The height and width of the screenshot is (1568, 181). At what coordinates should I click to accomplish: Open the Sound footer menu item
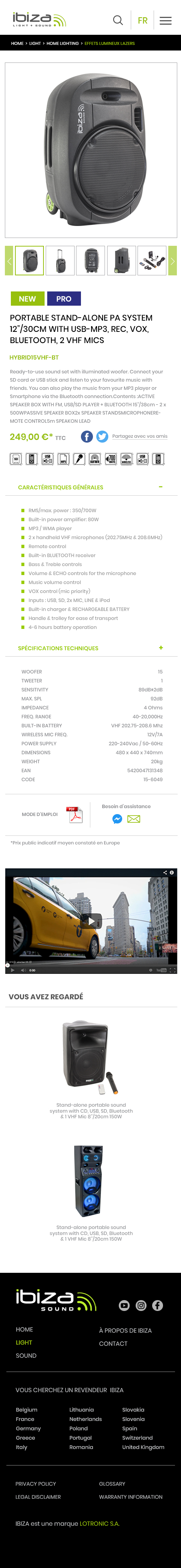tap(26, 1355)
